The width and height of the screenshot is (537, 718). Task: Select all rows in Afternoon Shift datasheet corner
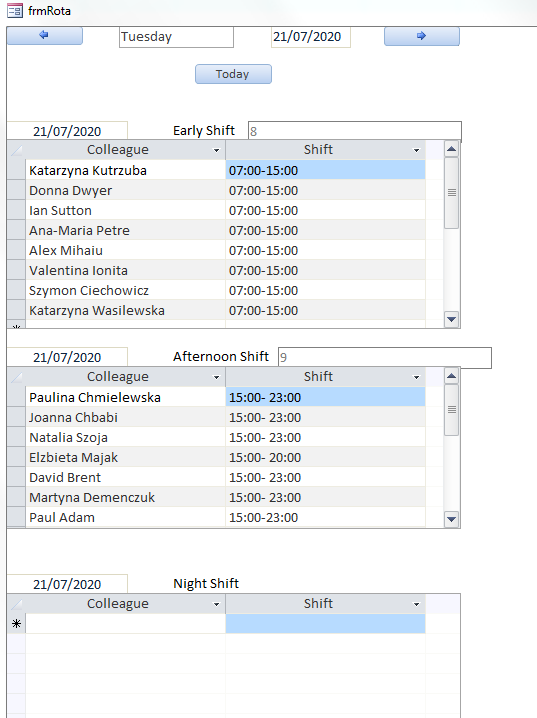click(x=16, y=377)
